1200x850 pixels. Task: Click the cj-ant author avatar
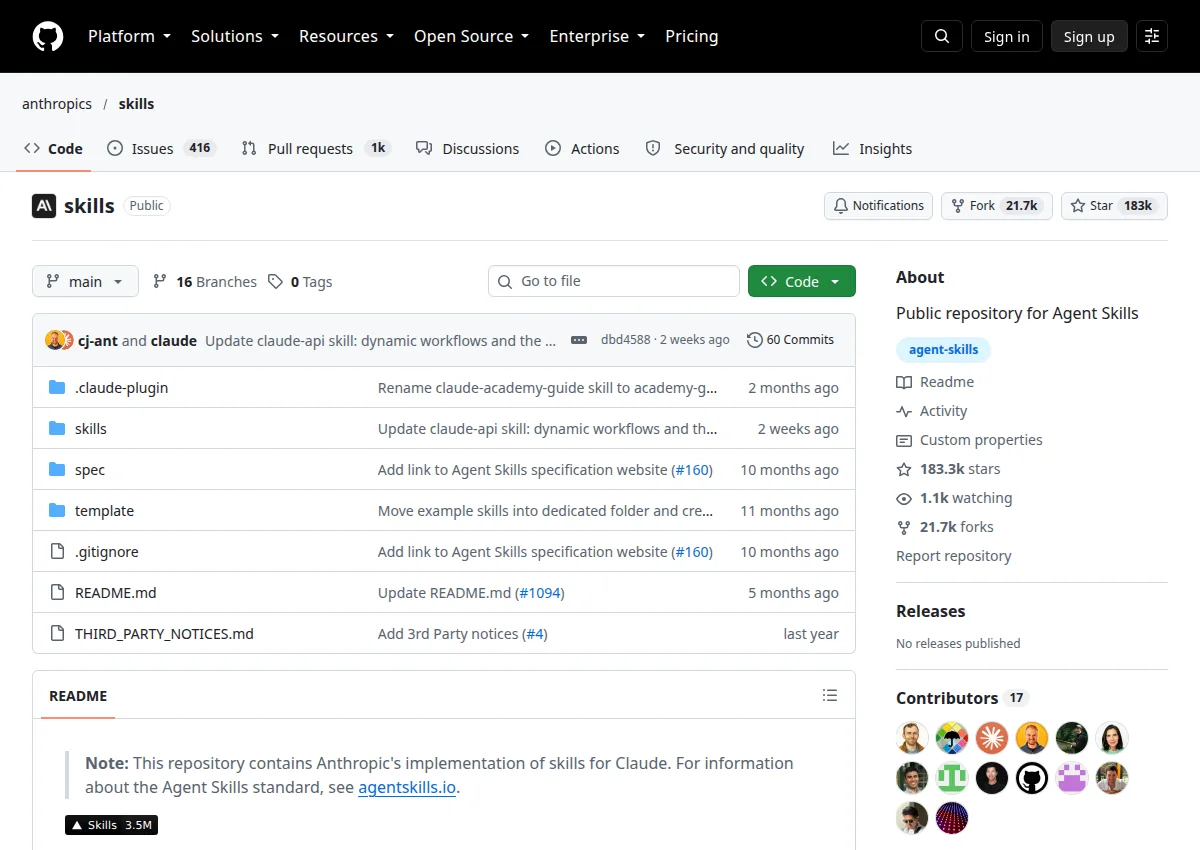point(54,340)
